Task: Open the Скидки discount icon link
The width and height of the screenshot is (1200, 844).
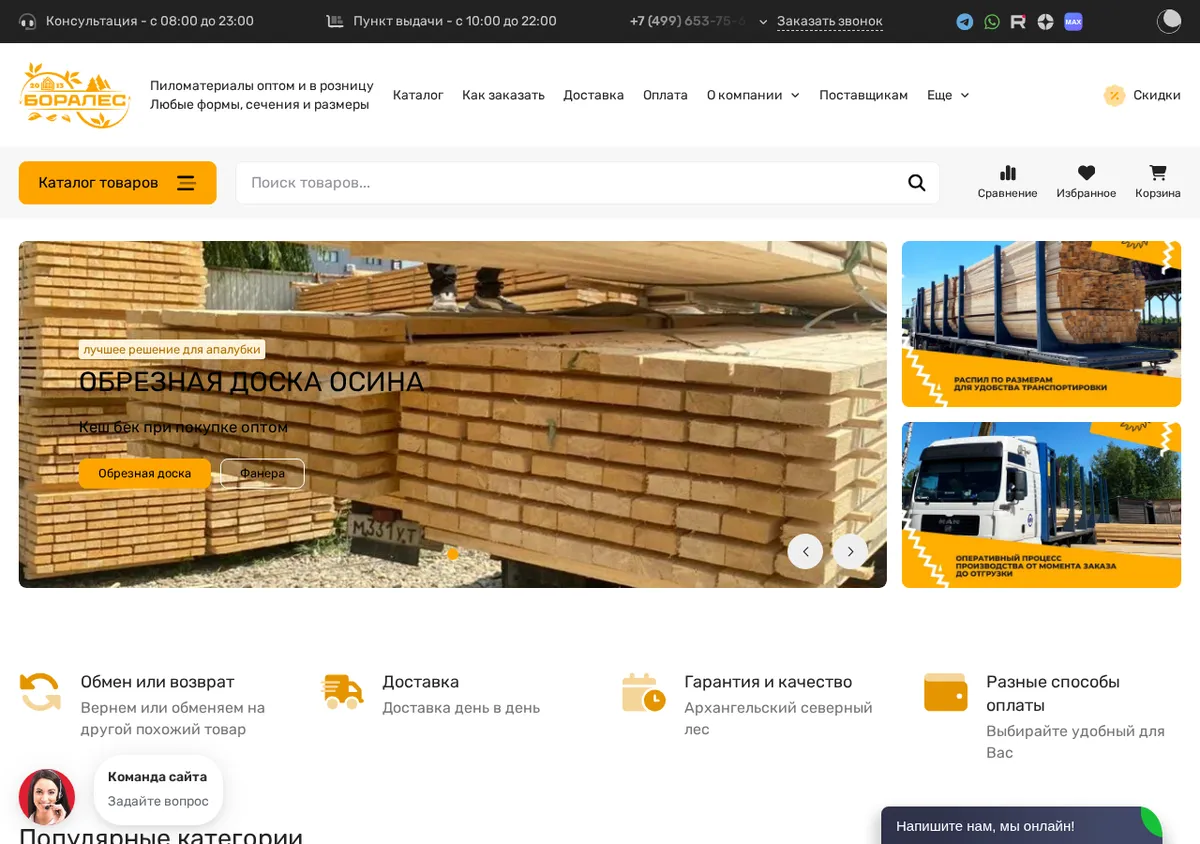Action: (x=1142, y=95)
